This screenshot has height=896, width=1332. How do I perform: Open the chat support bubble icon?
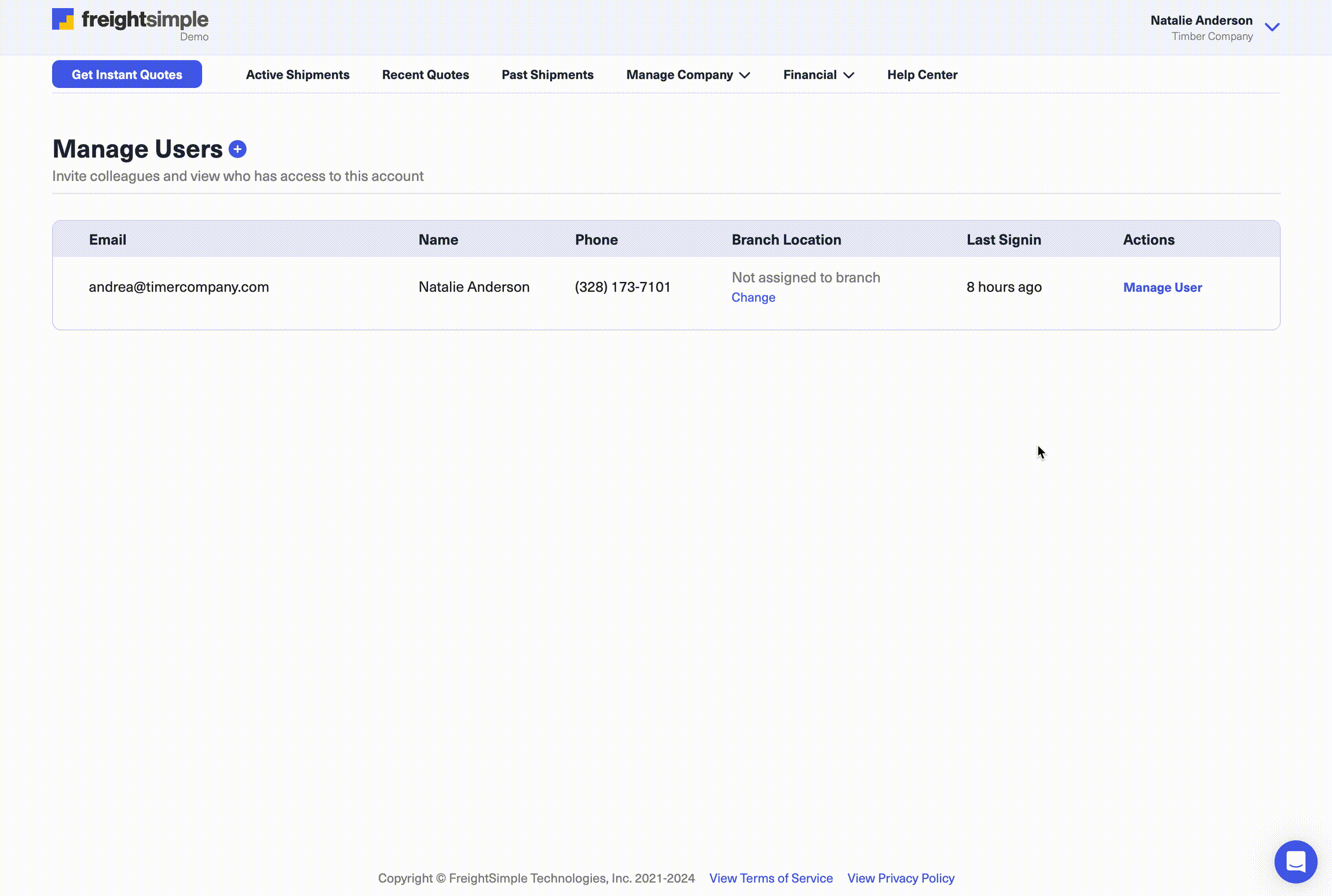coord(1296,861)
